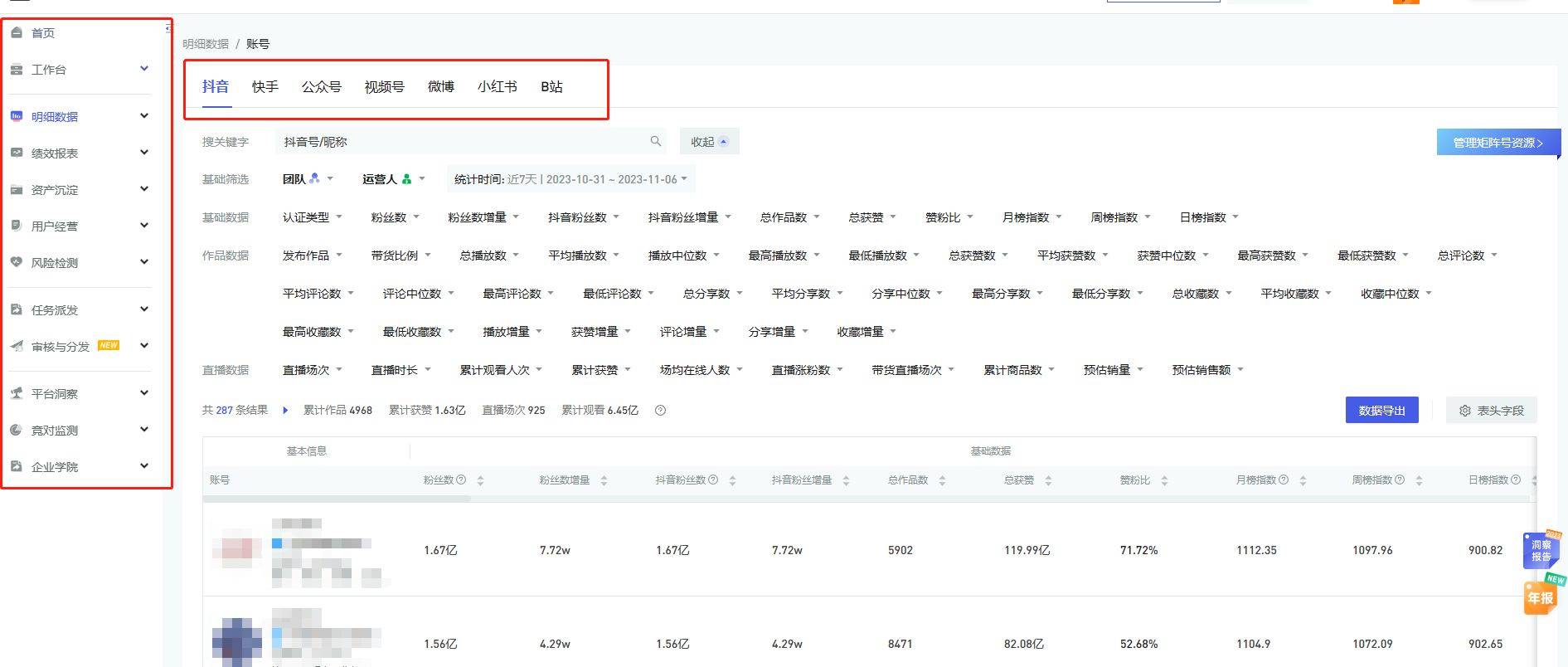Viewport: 1568px width, 667px height.
Task: Click the 数据导出 button
Action: (x=1381, y=410)
